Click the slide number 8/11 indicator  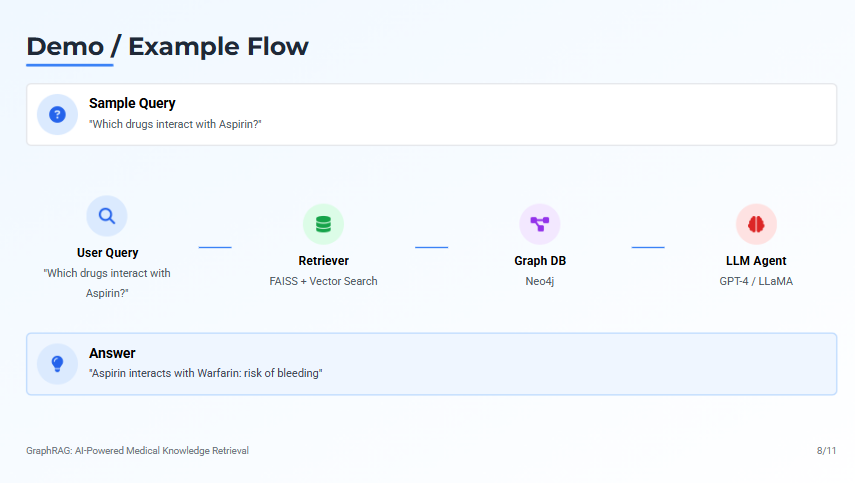click(x=826, y=451)
